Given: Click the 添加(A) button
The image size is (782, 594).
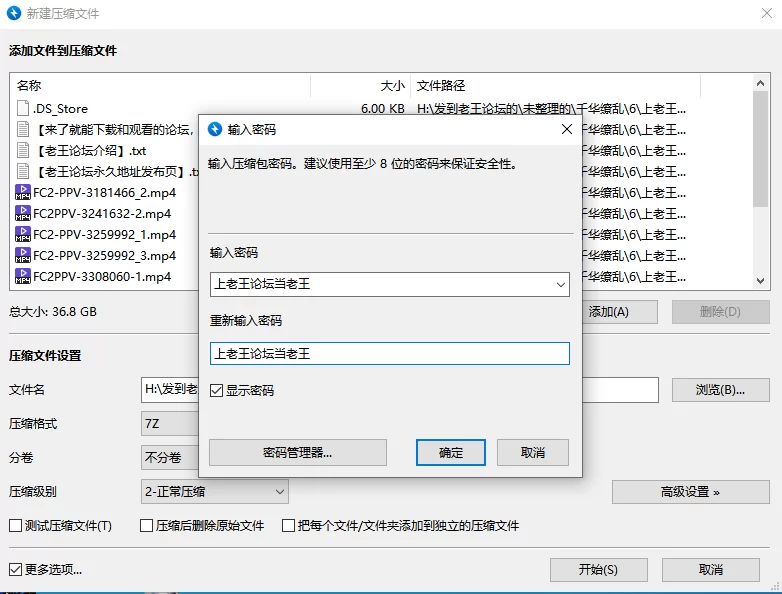Looking at the screenshot, I should point(619,312).
